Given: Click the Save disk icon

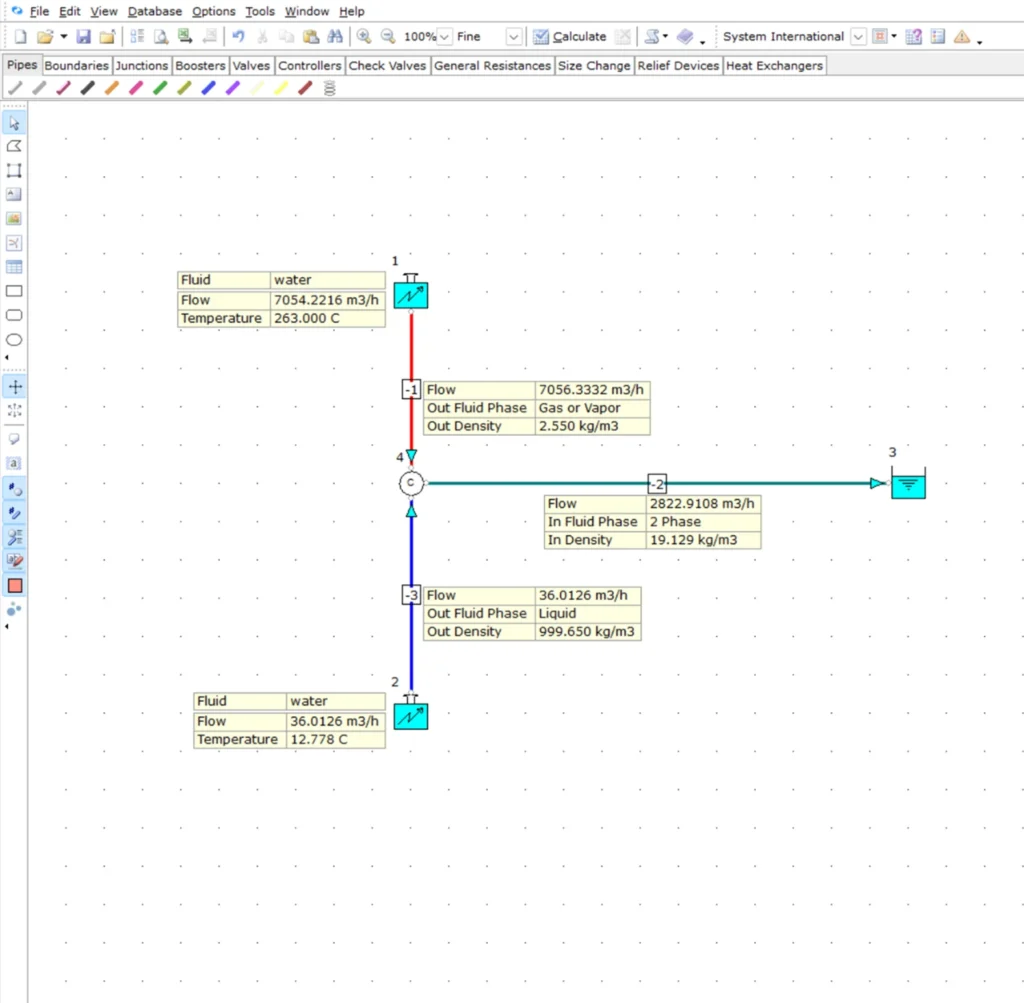Looking at the screenshot, I should coord(84,37).
